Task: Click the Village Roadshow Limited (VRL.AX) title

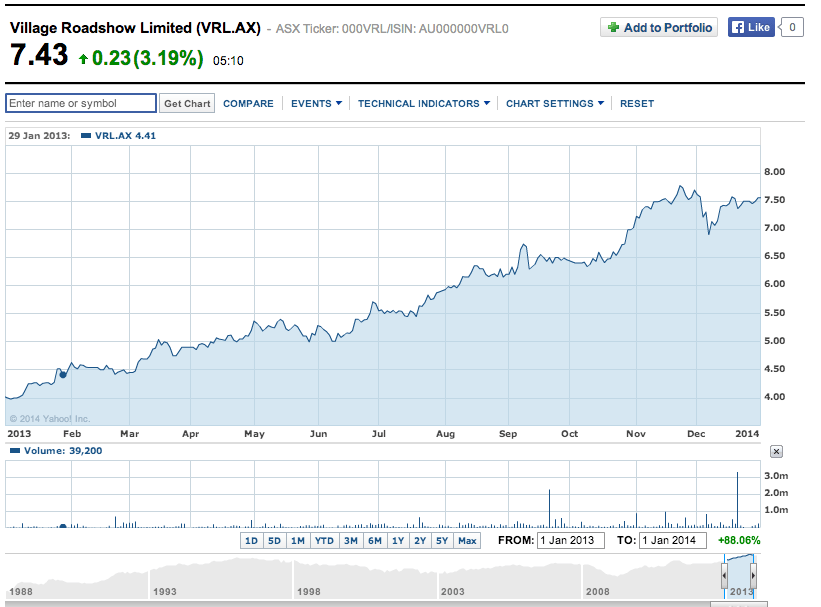Action: tap(135, 28)
